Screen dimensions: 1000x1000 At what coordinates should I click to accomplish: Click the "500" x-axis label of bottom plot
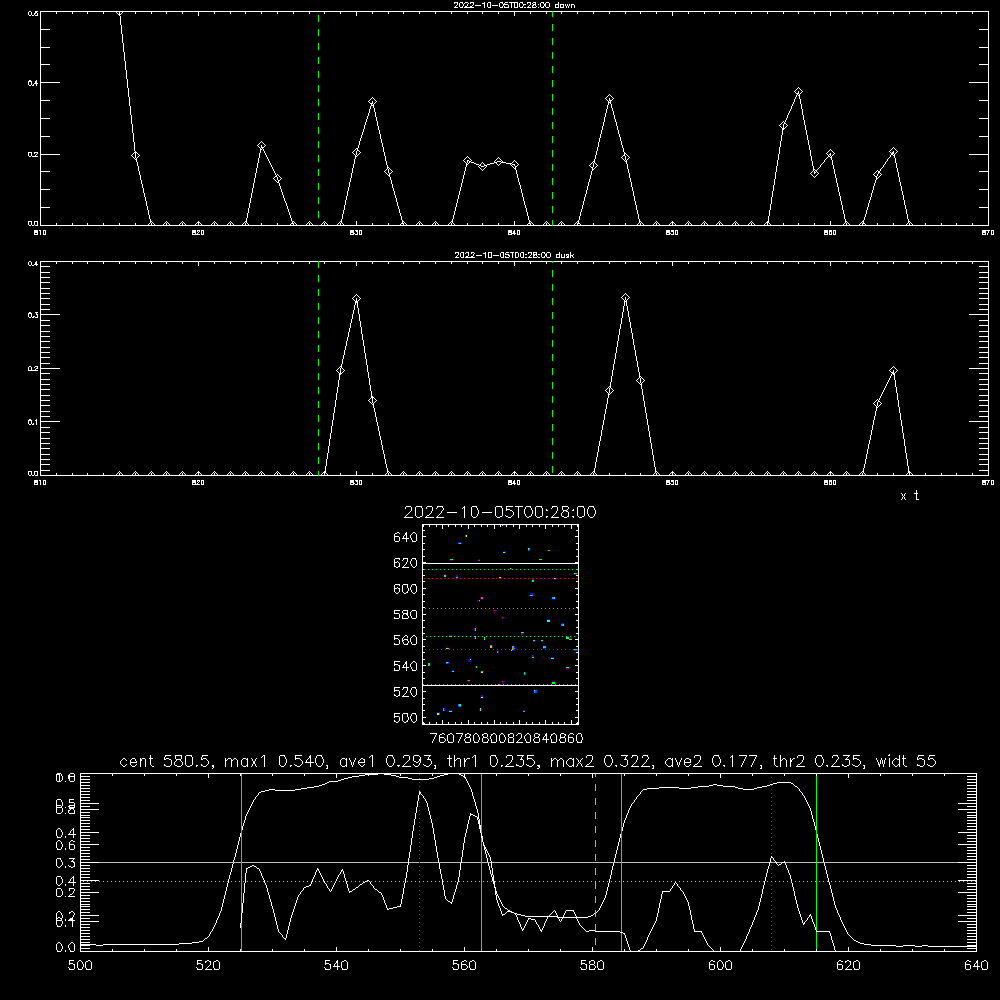[x=80, y=966]
